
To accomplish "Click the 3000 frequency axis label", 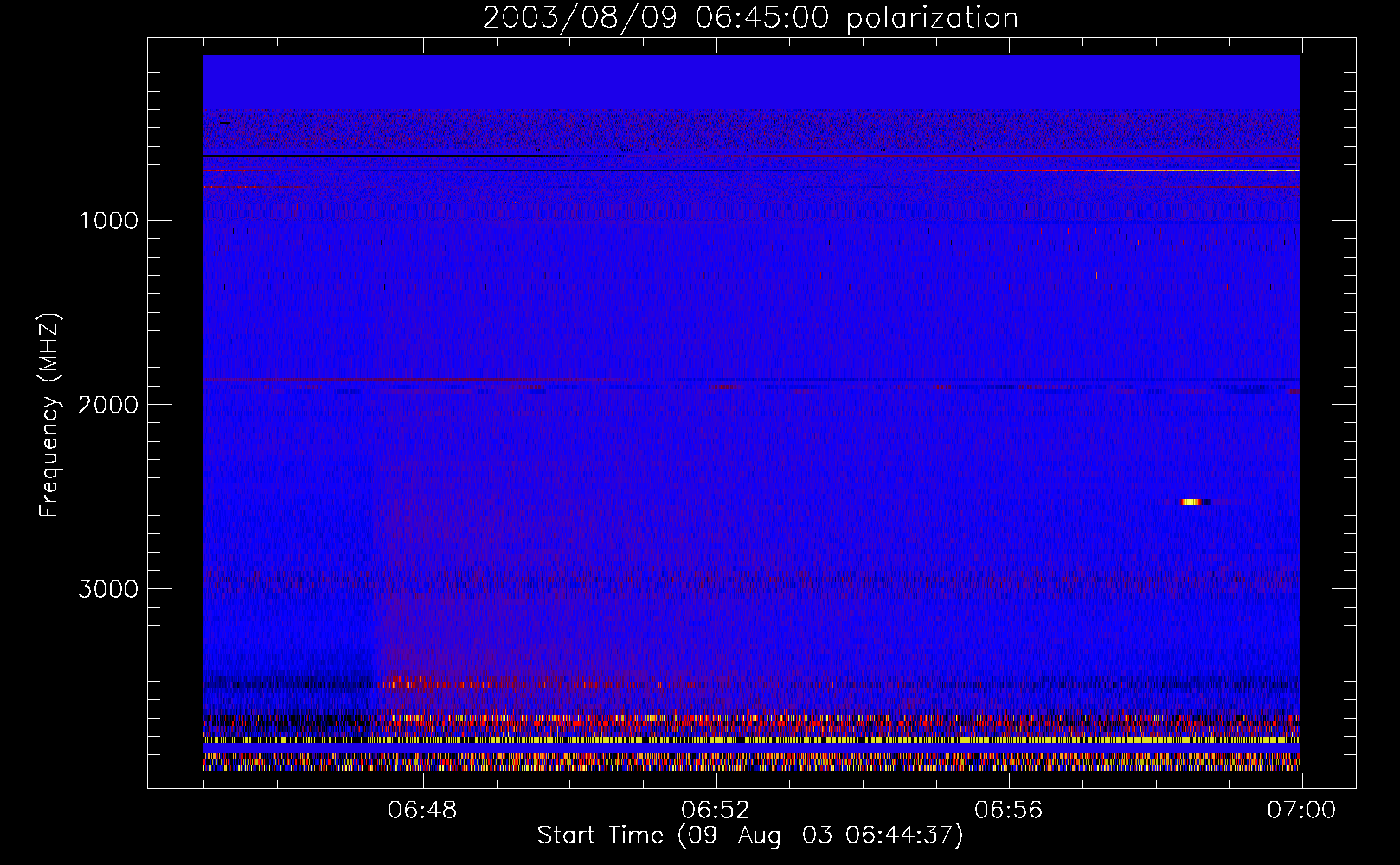I will click(x=108, y=589).
